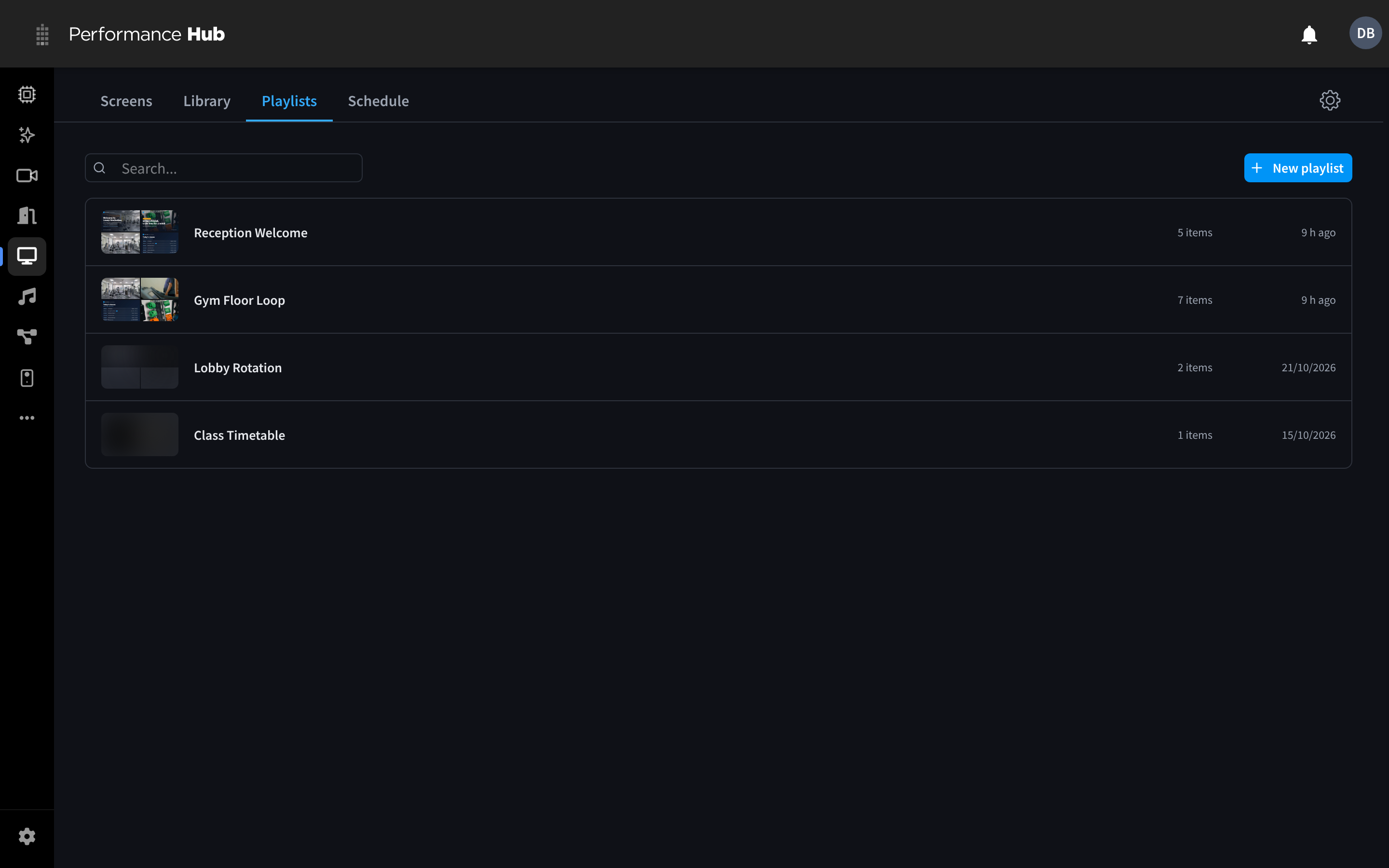1389x868 pixels.
Task: Click the Performance Hub logo
Action: (147, 34)
